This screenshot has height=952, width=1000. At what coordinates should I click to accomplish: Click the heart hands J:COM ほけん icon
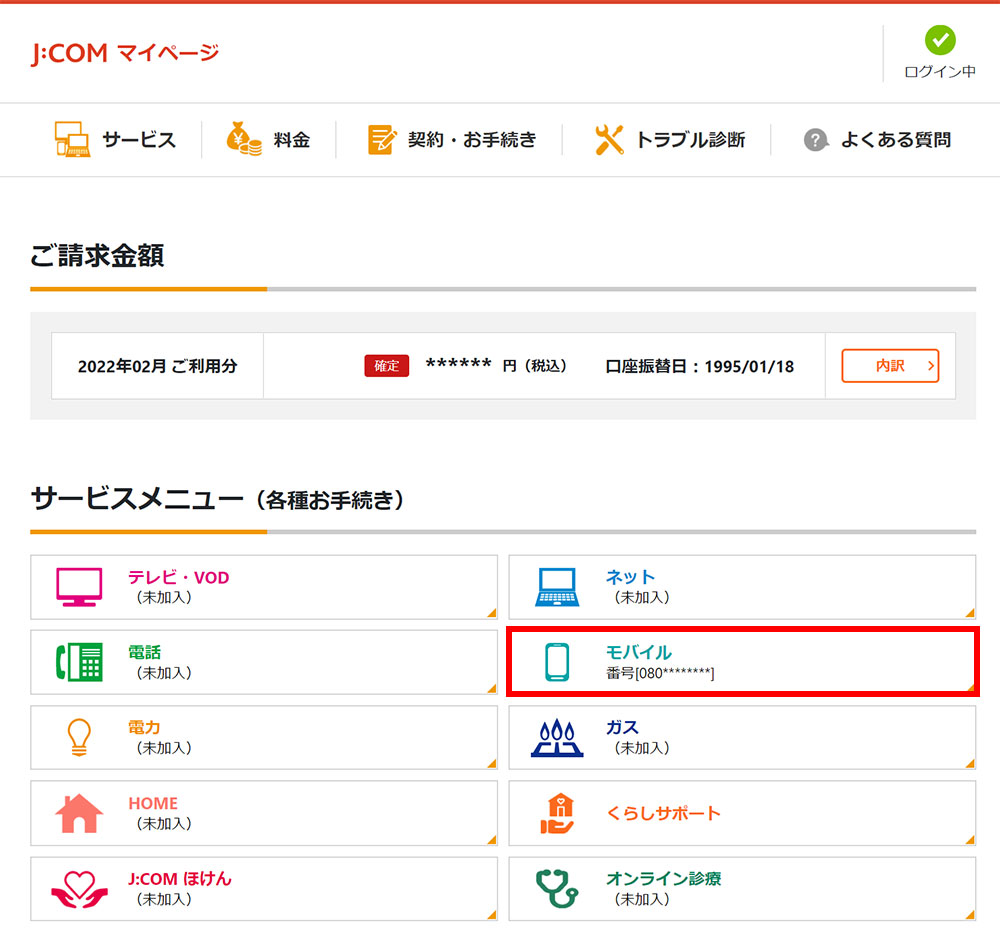tap(79, 889)
